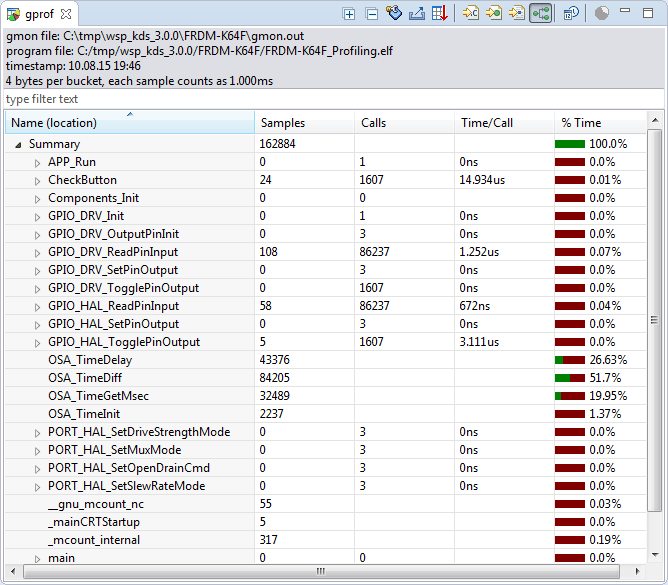The image size is (668, 585).
Task: Select the __gnu_mcount_nc row
Action: click(325, 504)
